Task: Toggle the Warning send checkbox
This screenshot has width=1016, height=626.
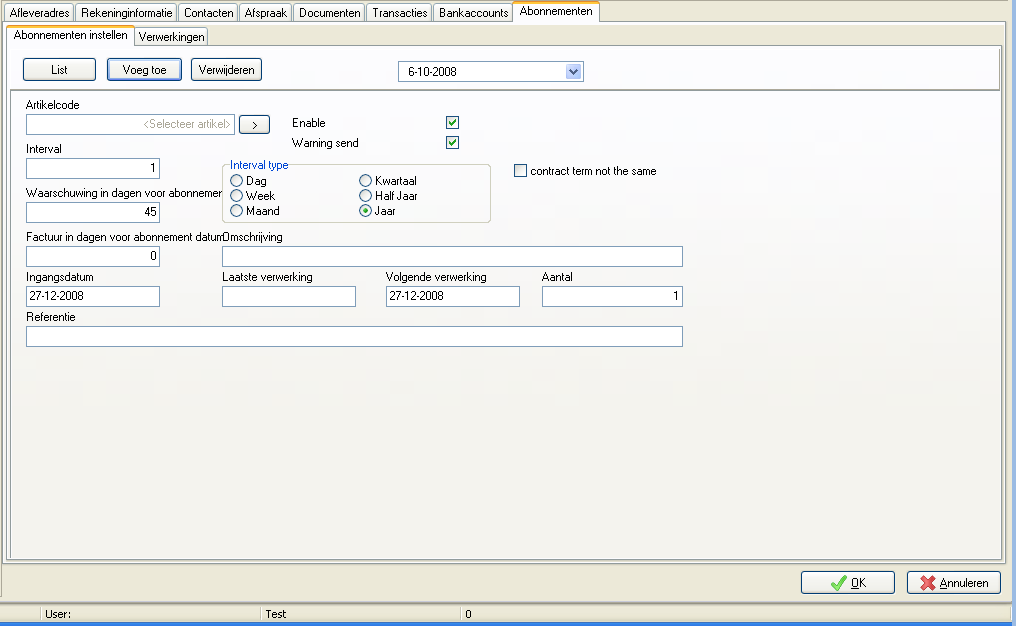Action: coord(452,143)
